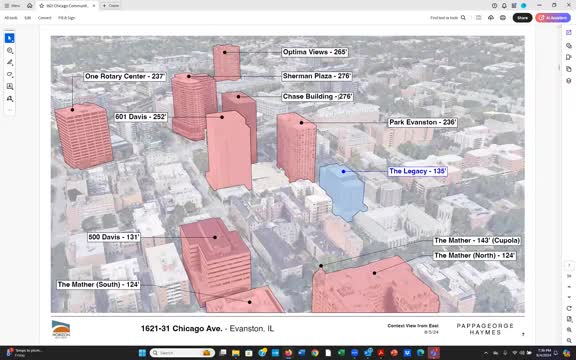The height and width of the screenshot is (360, 576).
Task: Jump to previous page up arrow
Action: (x=569, y=287)
